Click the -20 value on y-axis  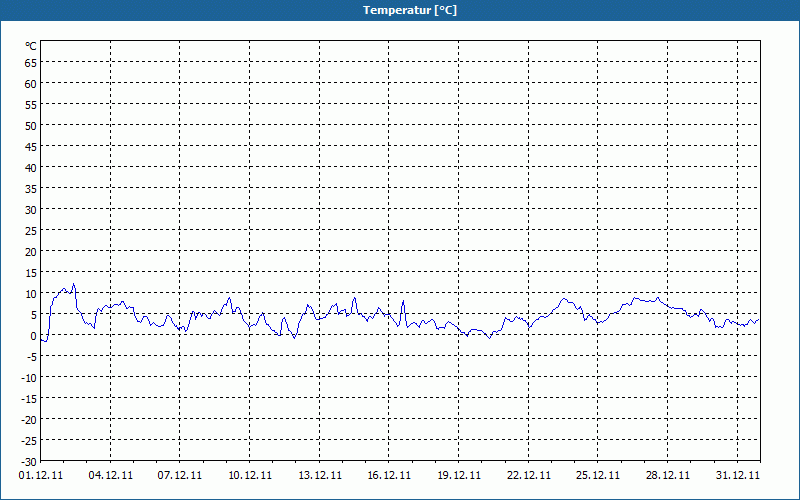click(x=28, y=420)
